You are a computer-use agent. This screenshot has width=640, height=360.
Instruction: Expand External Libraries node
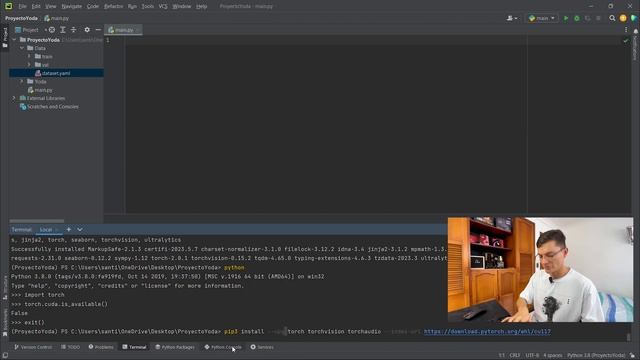[15, 98]
